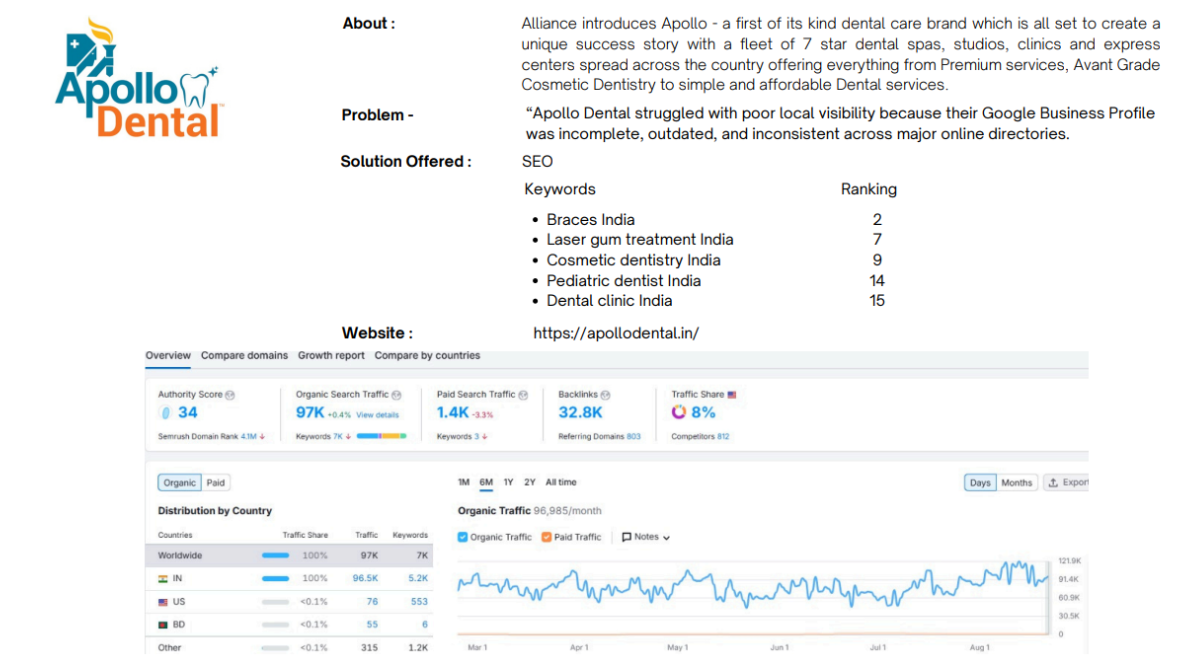This screenshot has width=1193, height=672.
Task: Open the Compare domains tab
Action: coord(244,355)
